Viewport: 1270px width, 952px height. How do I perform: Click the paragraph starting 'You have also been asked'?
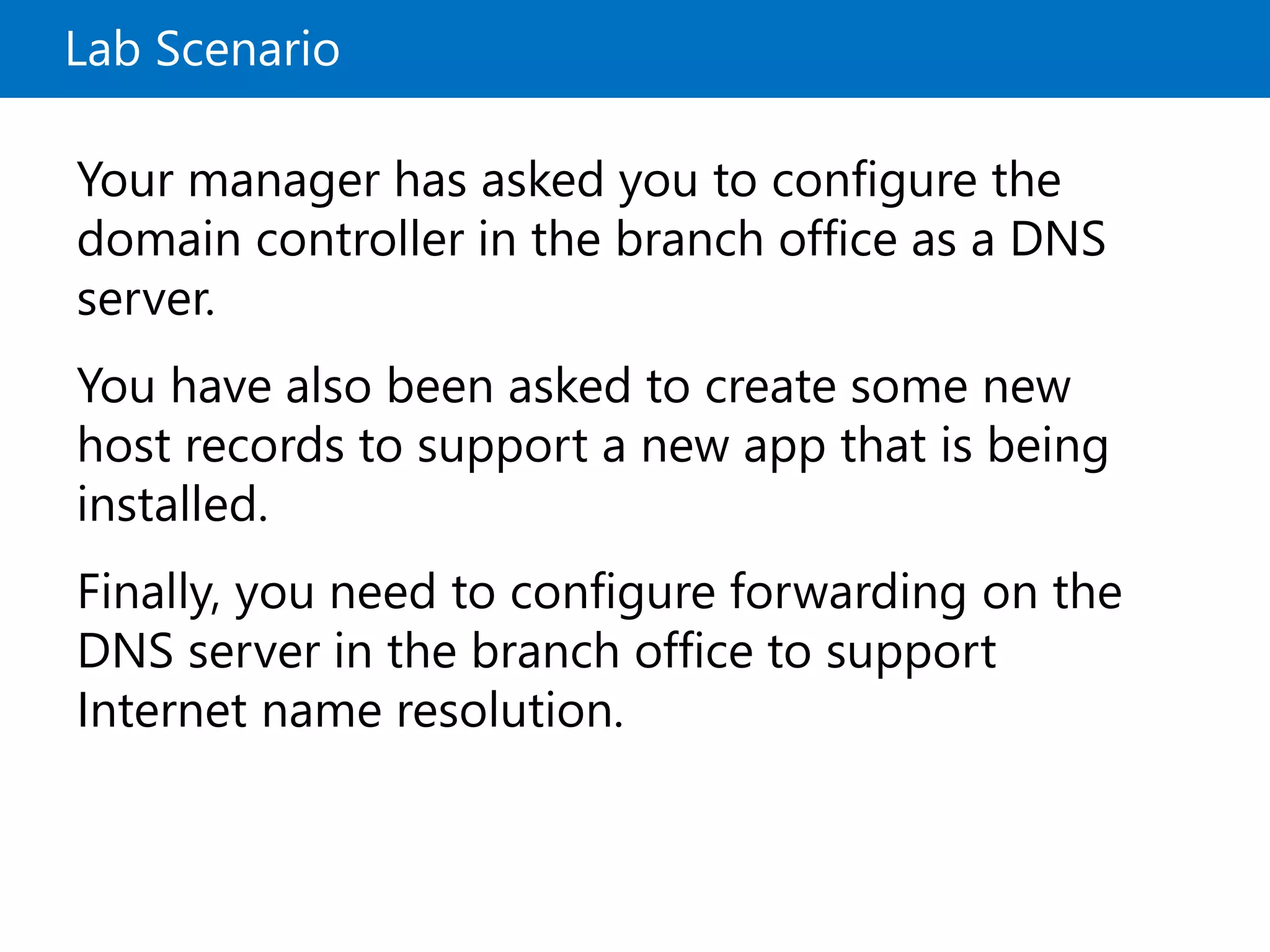pyautogui.click(x=592, y=445)
